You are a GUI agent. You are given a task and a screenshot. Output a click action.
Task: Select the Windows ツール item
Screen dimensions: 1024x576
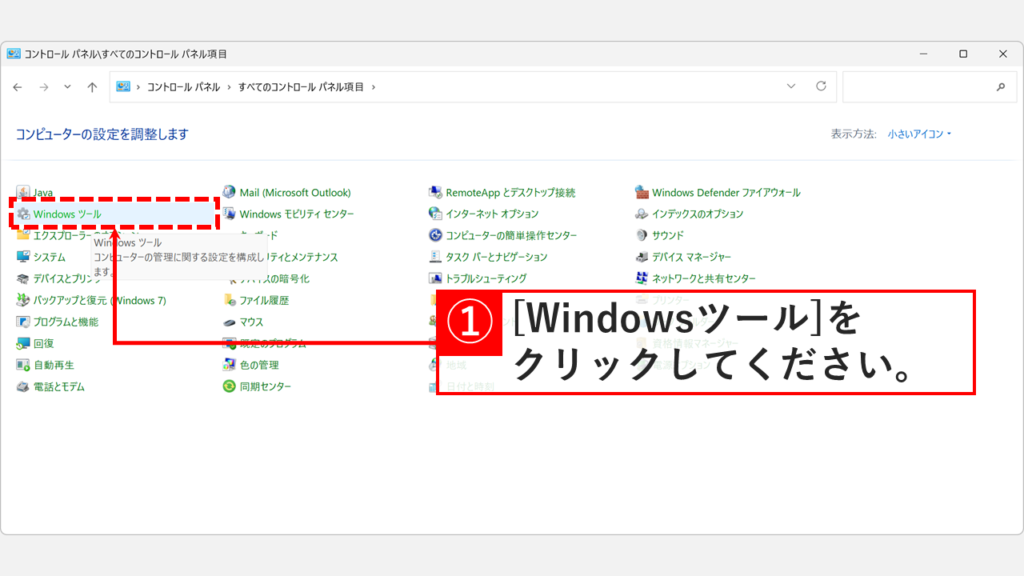pyautogui.click(x=66, y=213)
